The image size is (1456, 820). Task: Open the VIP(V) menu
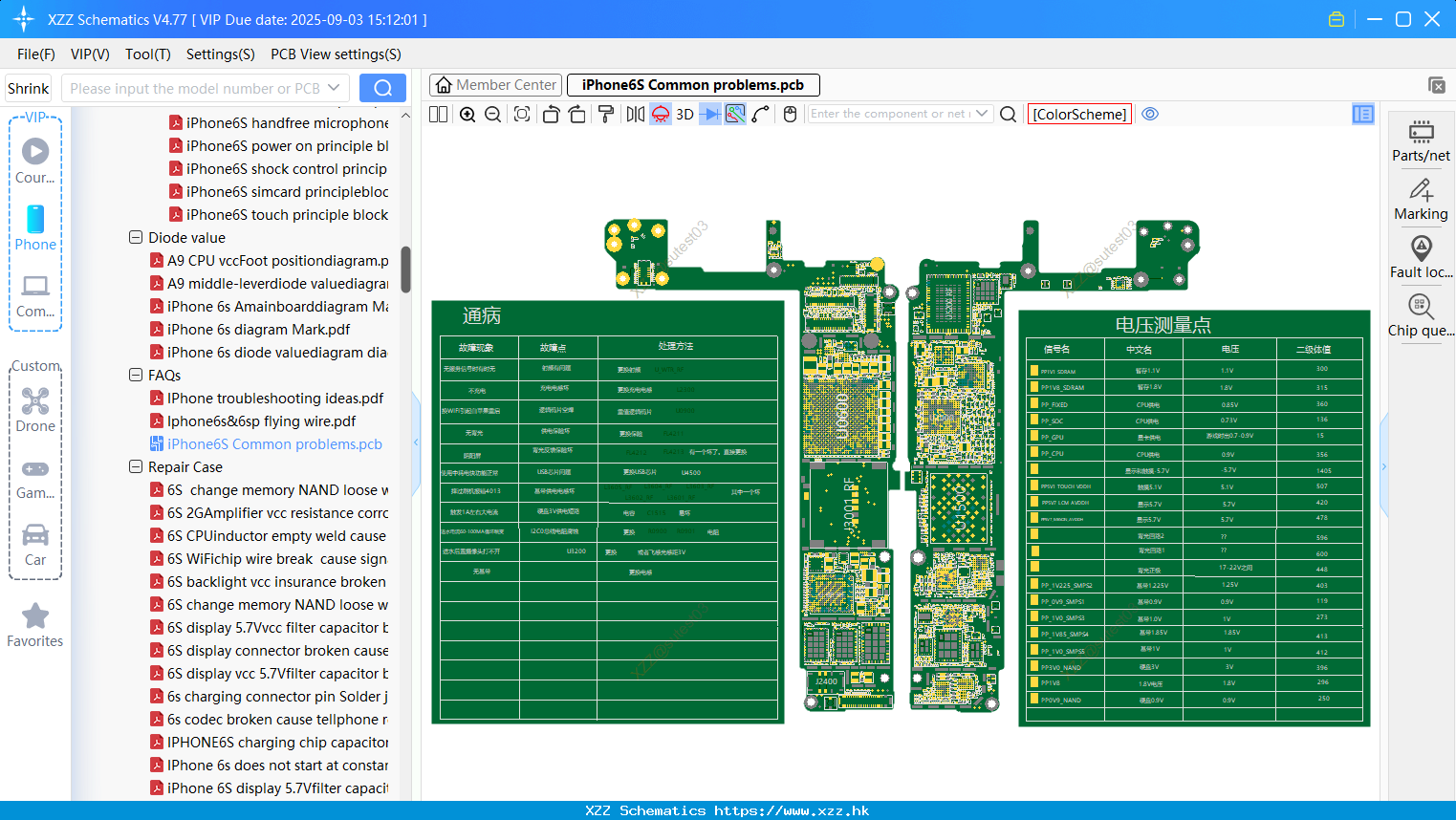(x=90, y=54)
